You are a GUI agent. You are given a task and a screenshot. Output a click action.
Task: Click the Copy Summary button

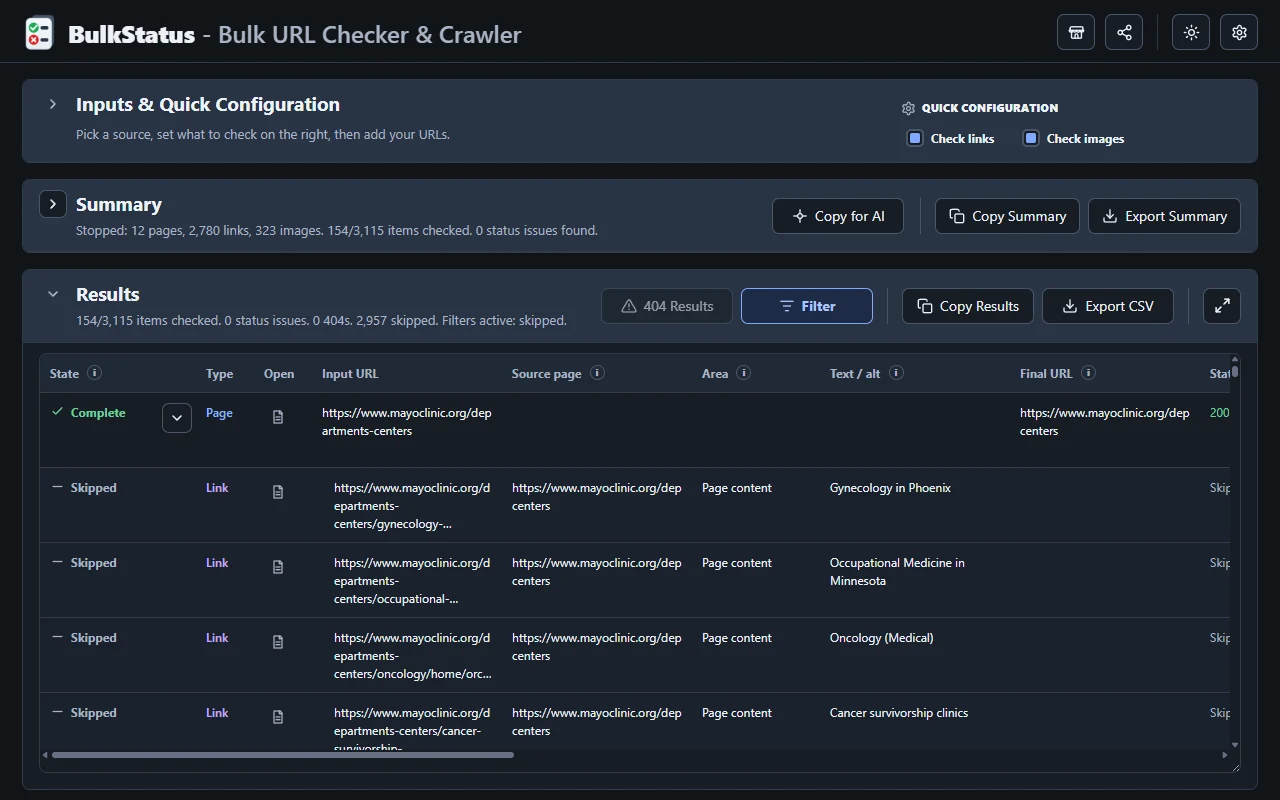[1007, 216]
